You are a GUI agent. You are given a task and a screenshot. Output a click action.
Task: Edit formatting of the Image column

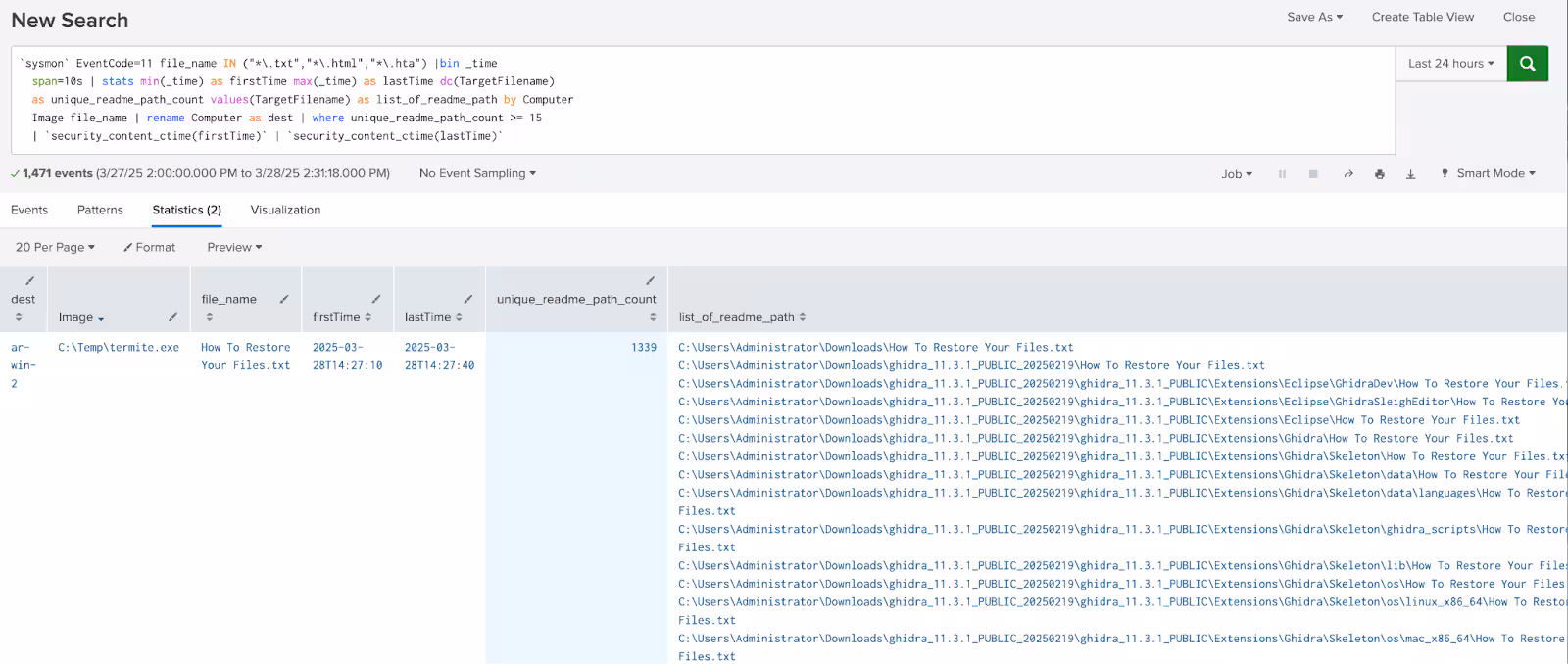172,317
